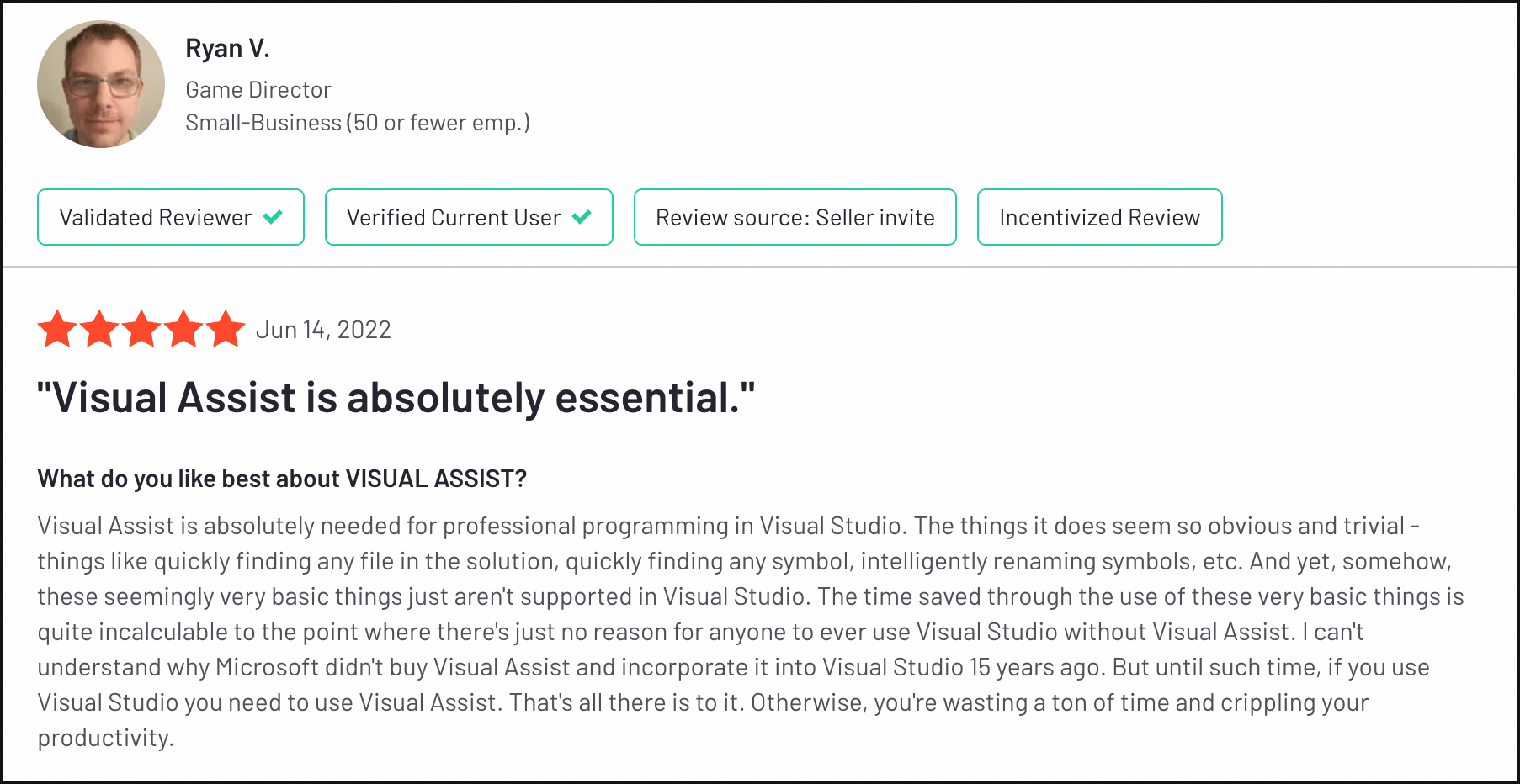Open the Incentivized Review badge
Screen dimensions: 1520x784
pyautogui.click(x=1099, y=218)
